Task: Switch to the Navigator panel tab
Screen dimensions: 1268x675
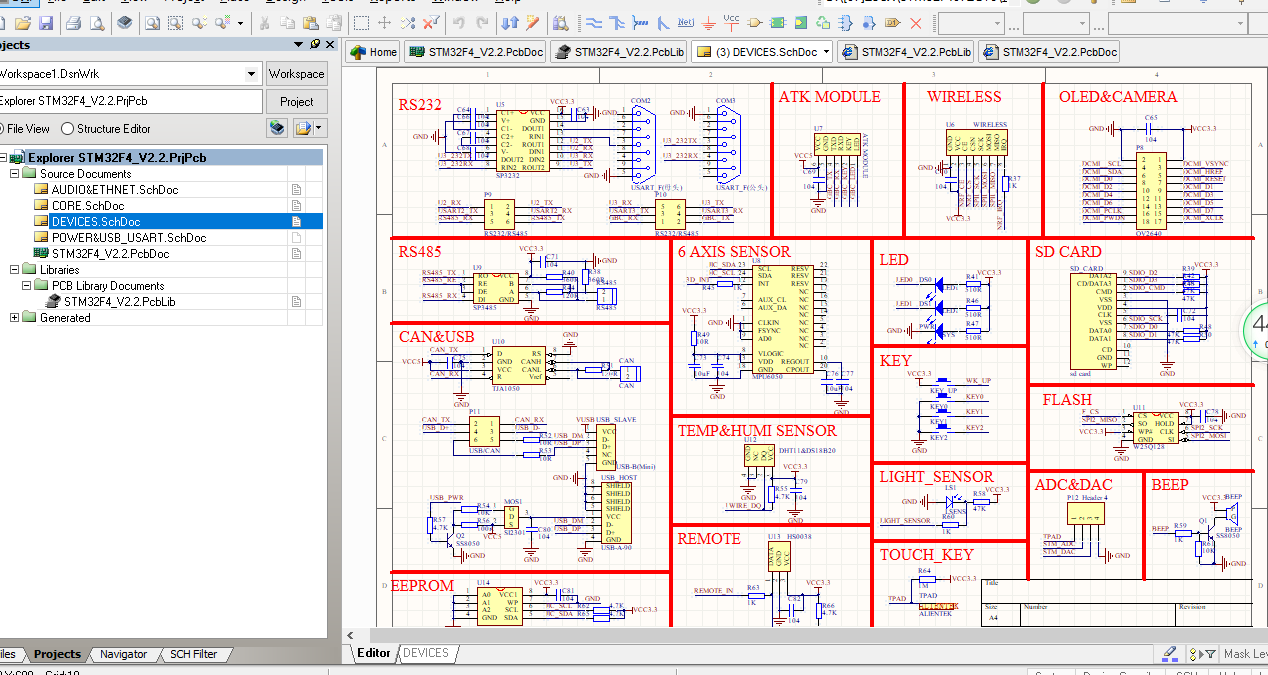Action: pyautogui.click(x=123, y=654)
